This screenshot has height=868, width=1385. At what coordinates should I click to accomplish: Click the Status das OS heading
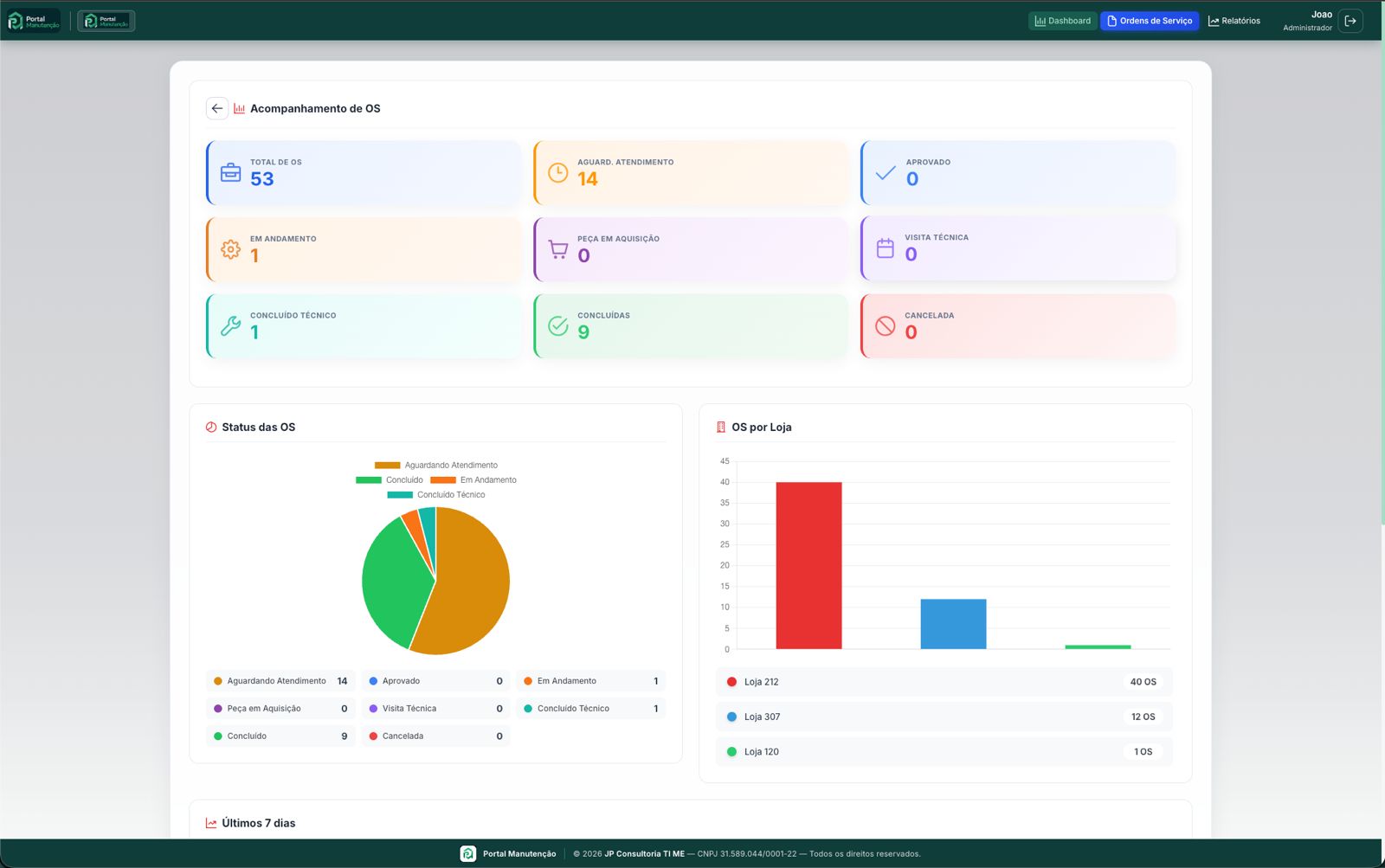258,427
